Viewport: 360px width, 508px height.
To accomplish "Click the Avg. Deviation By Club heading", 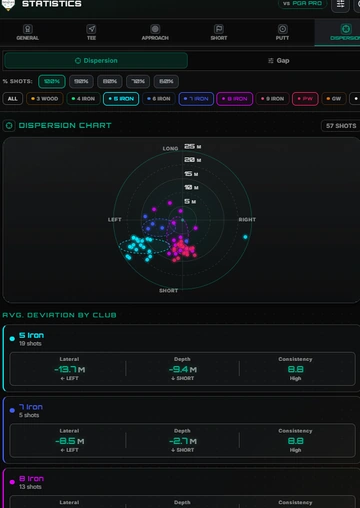I will point(59,315).
